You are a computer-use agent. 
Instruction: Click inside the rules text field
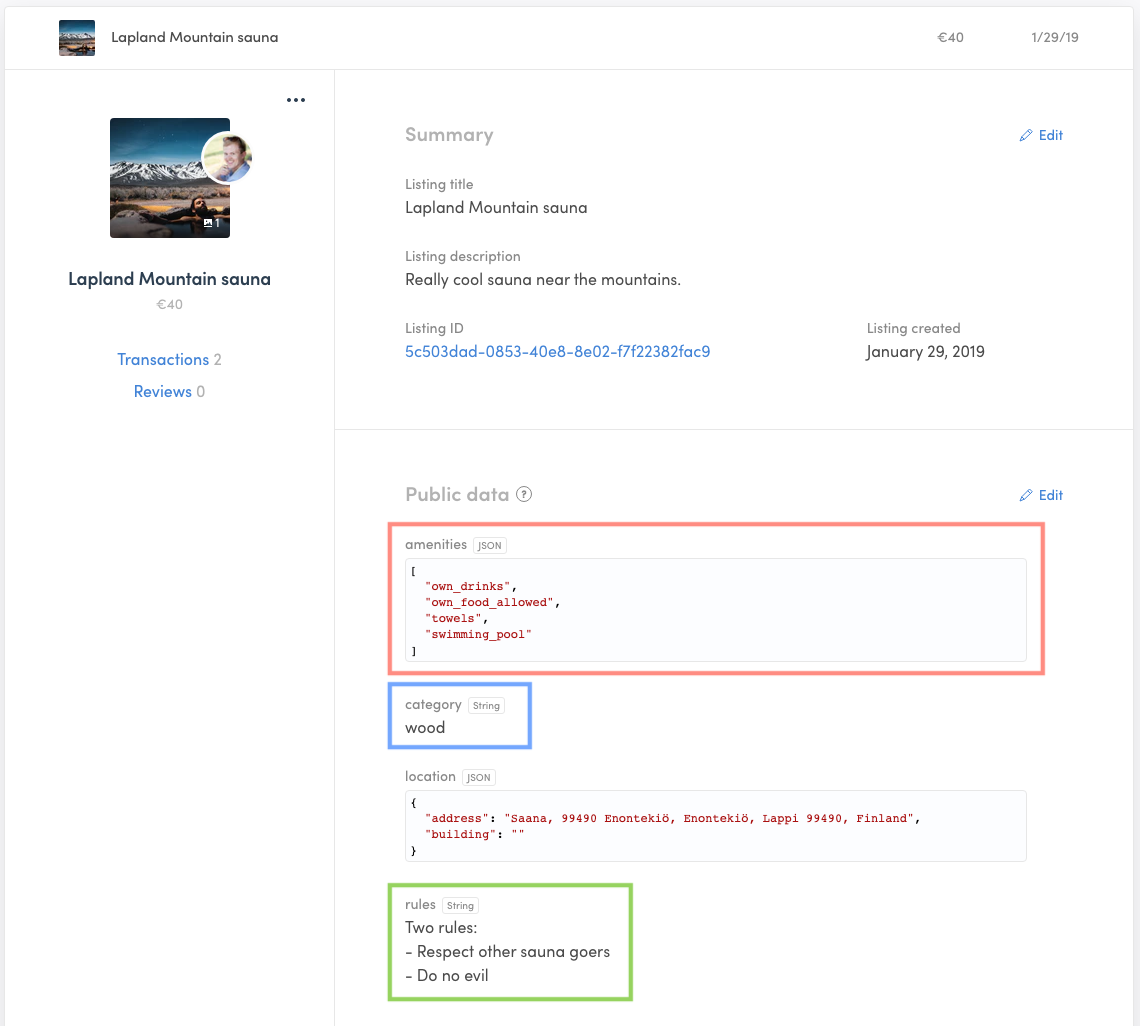[506, 951]
